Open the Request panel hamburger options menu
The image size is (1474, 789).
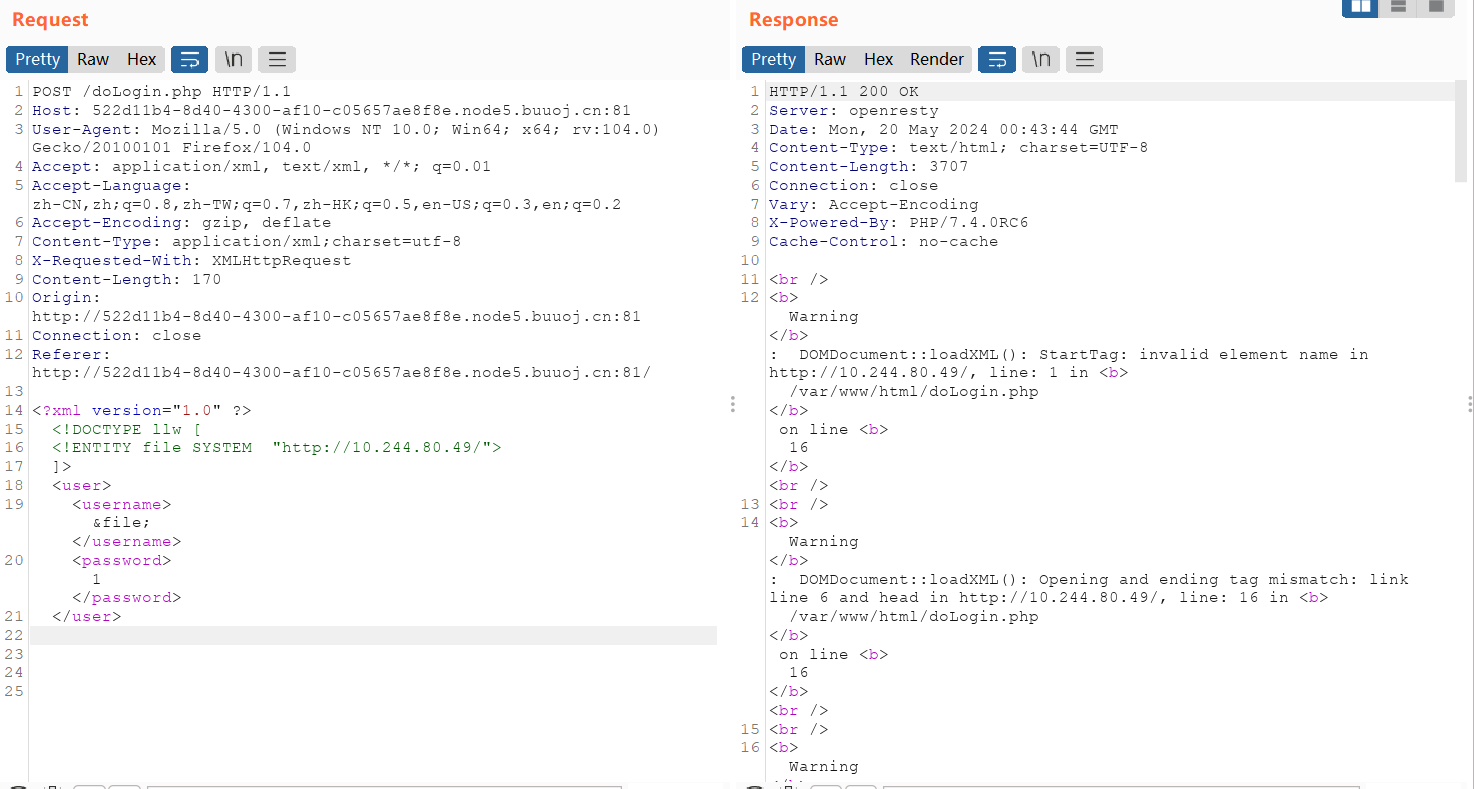[277, 59]
